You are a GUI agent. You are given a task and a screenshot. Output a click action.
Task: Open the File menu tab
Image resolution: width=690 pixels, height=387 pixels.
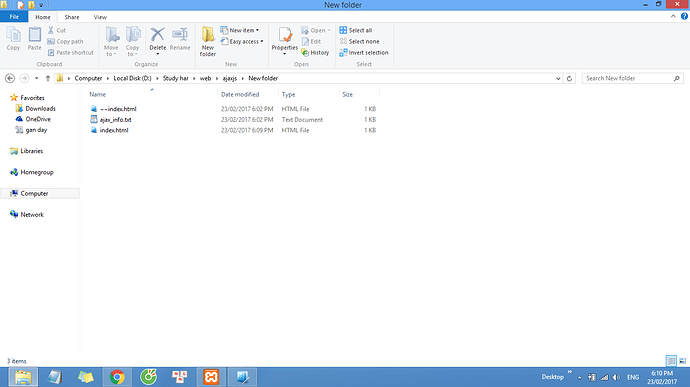pos(14,17)
